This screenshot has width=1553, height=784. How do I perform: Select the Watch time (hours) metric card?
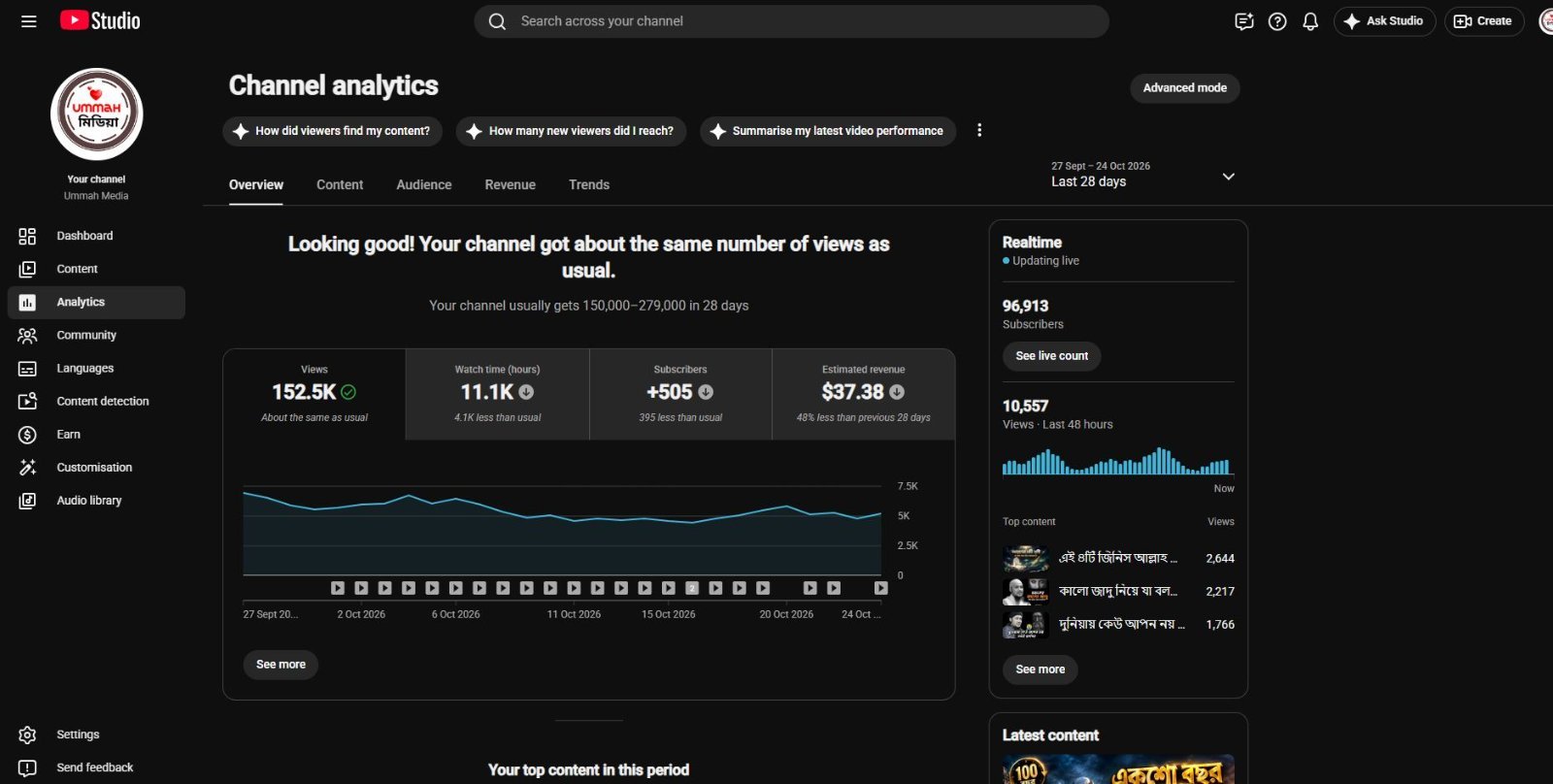click(x=498, y=394)
